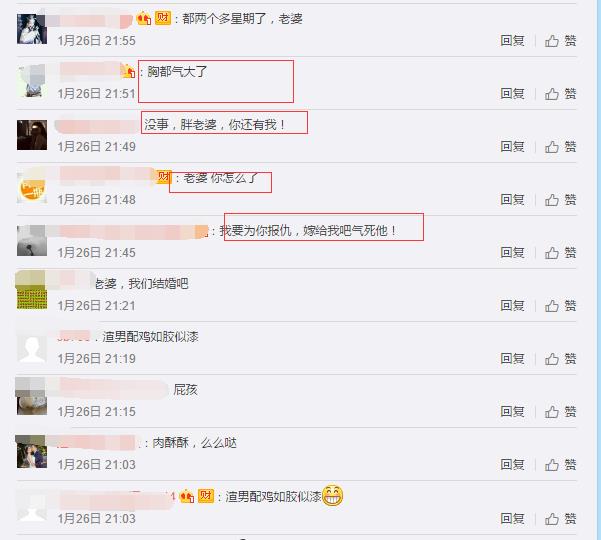The width and height of the screenshot is (601, 540).
Task: Click 回复 on the 21:19 comment
Action: 512,359
